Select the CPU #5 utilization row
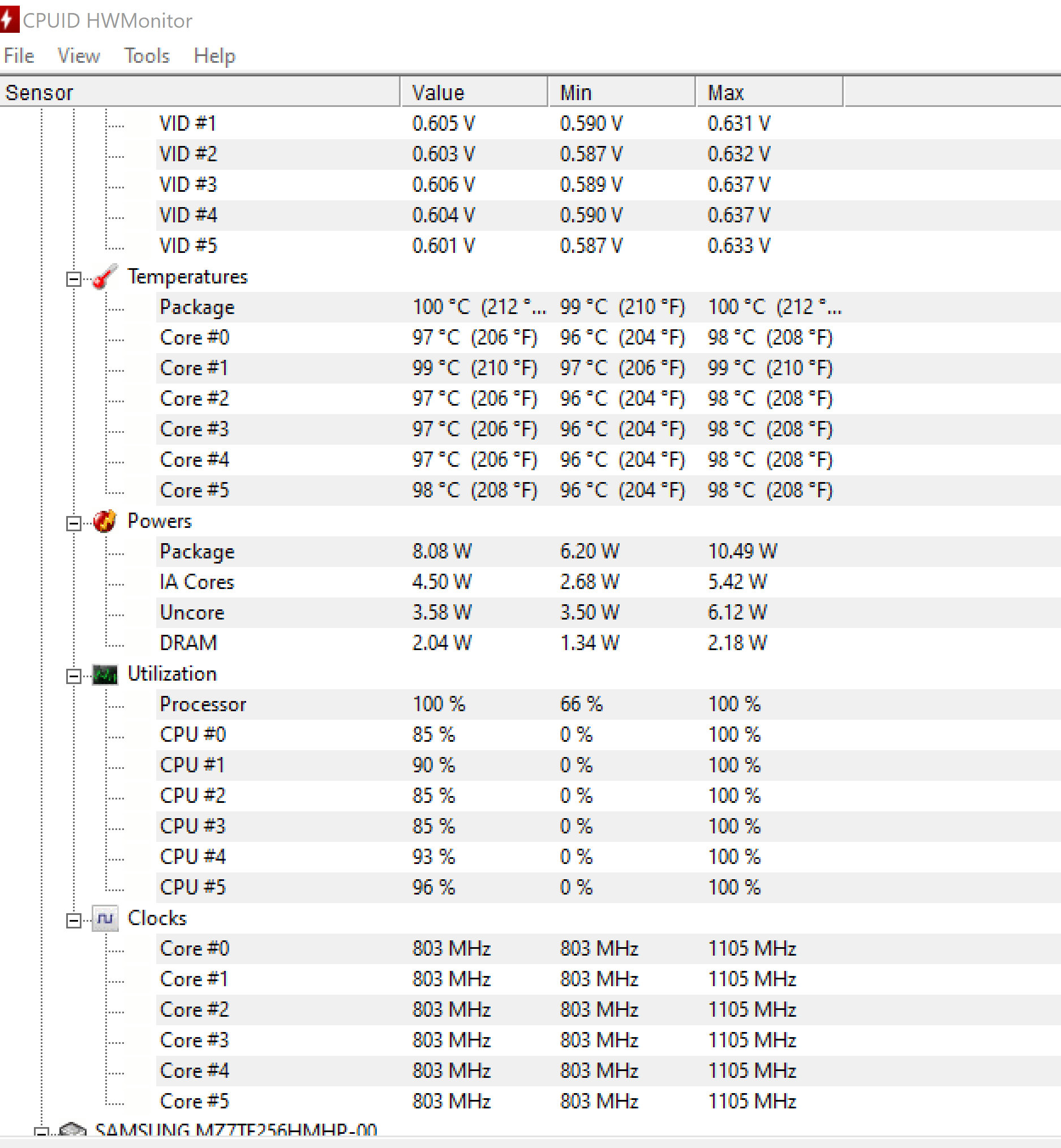 pos(608,887)
